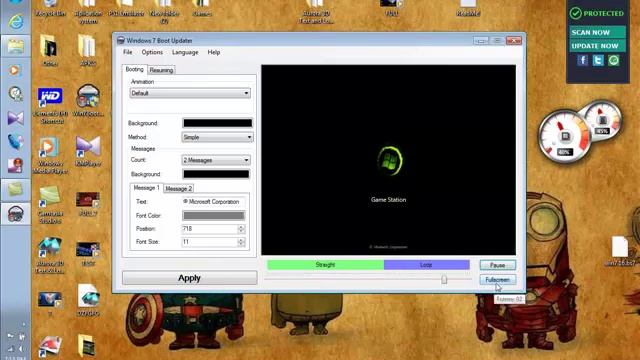Select the Boot Updater helmet taskbar icon
Image resolution: width=640 pixels, height=360 pixels.
click(16, 213)
